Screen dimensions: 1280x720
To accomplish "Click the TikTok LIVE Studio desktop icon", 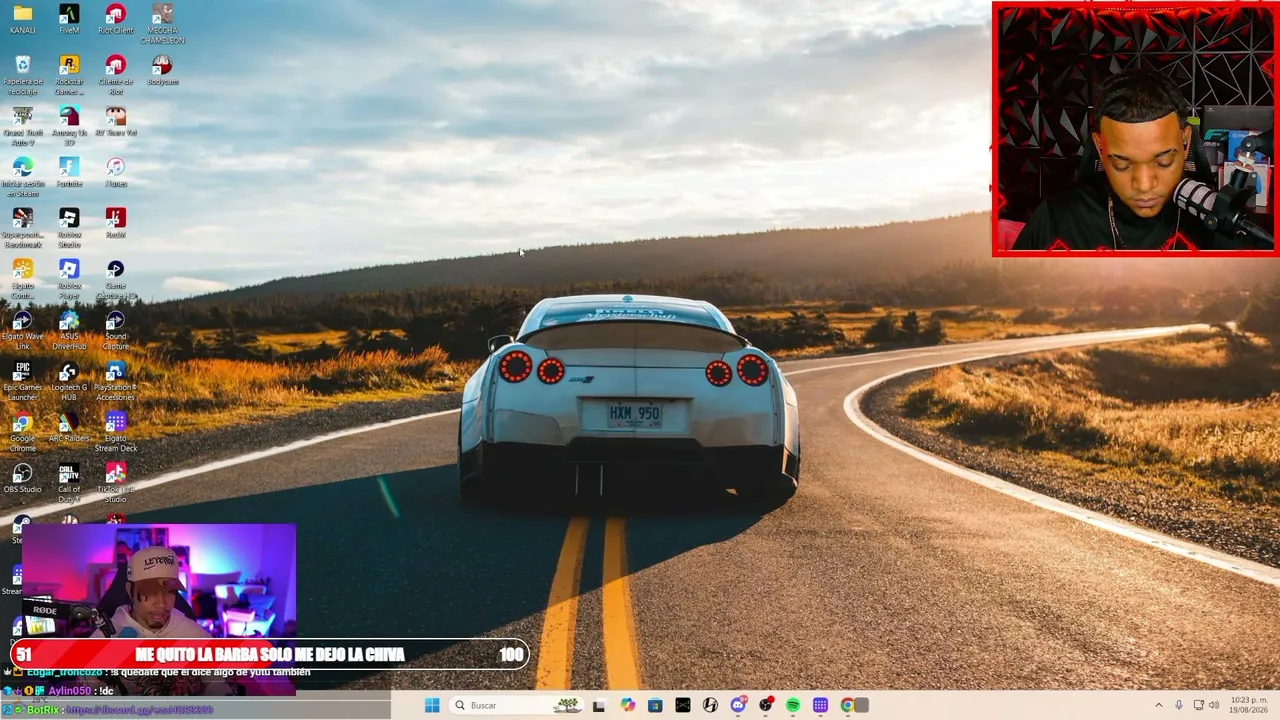I will tap(115, 483).
